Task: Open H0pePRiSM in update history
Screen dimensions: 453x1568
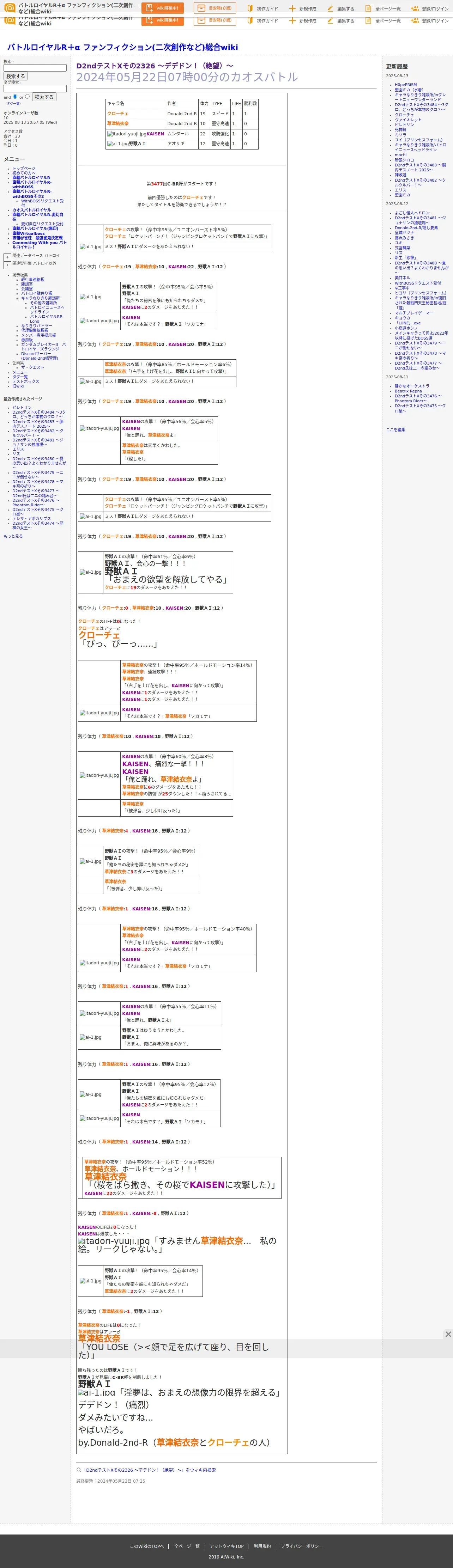Action: [x=405, y=85]
